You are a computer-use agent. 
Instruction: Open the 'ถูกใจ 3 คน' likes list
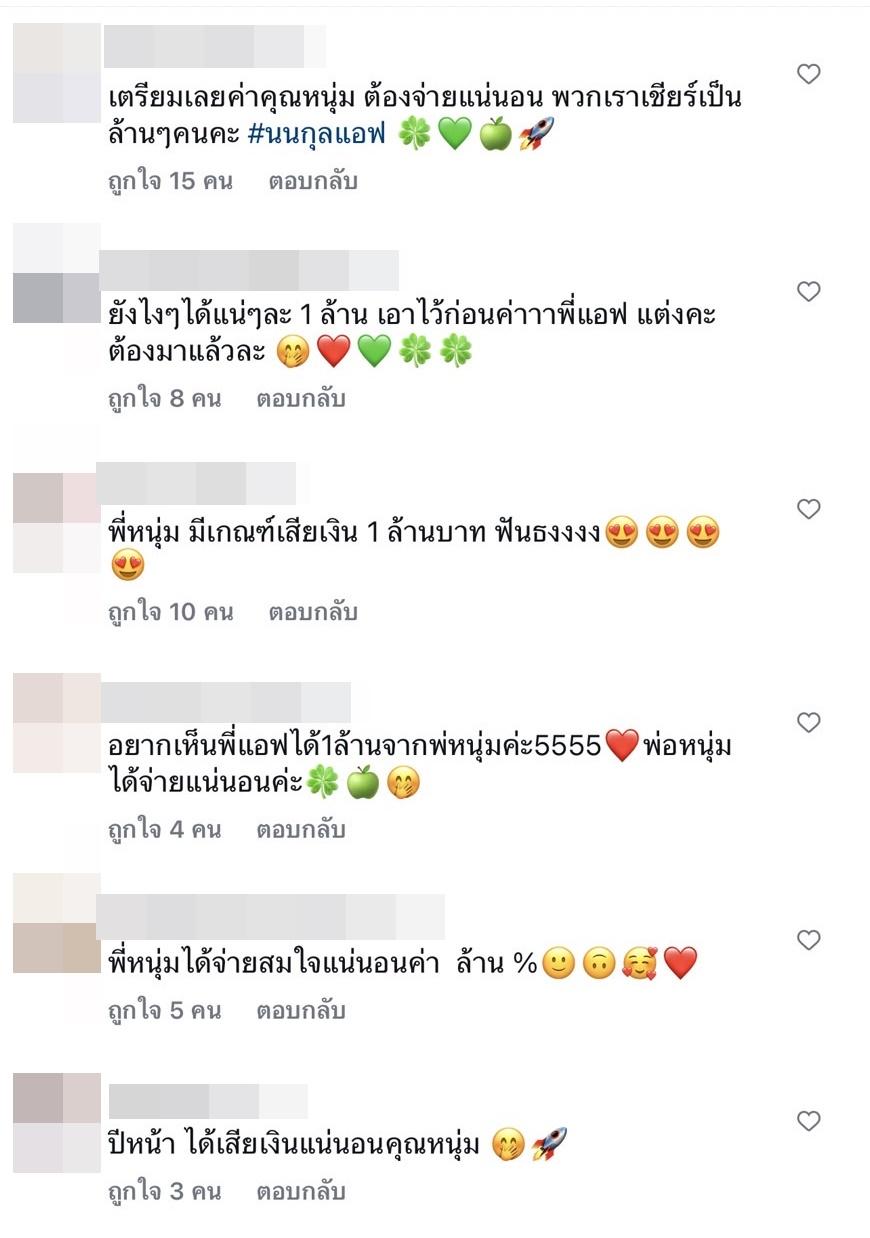(164, 1192)
